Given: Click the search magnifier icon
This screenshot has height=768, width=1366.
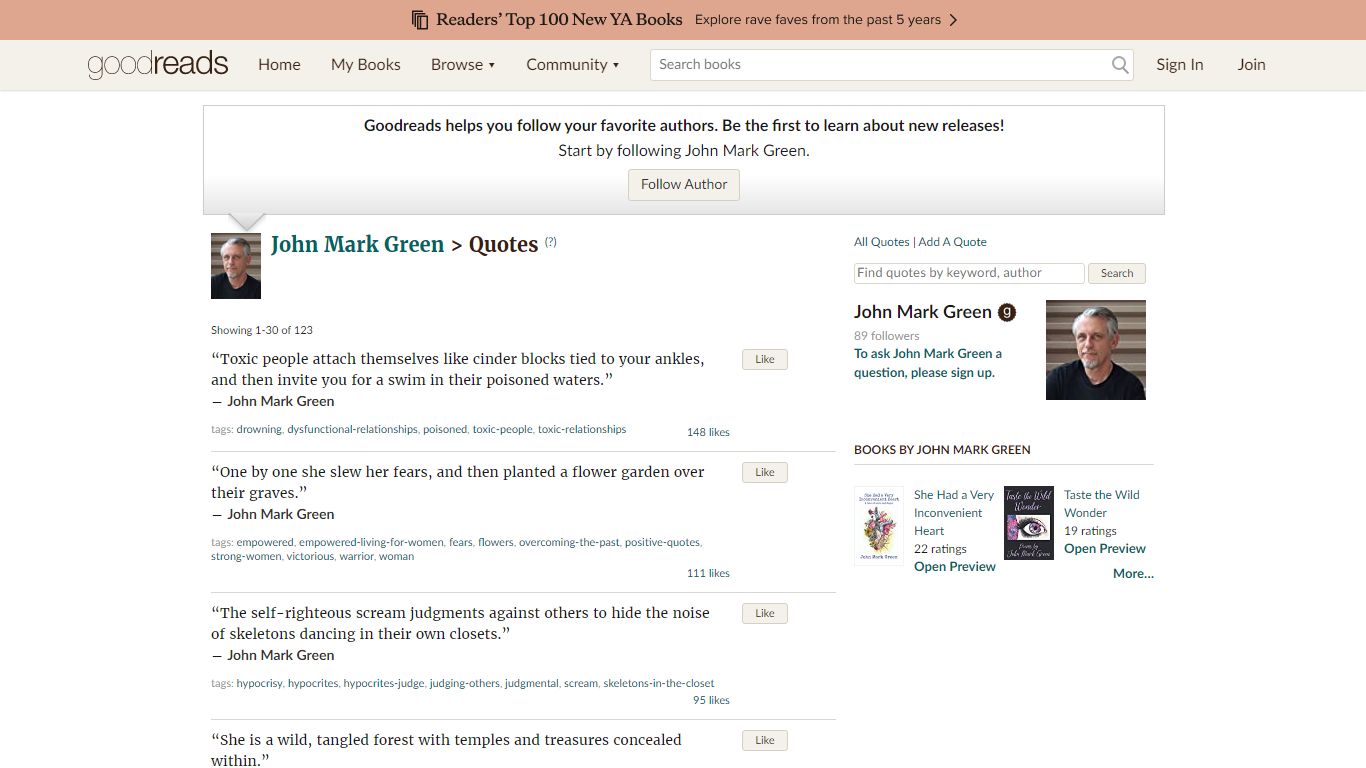Looking at the screenshot, I should point(1120,65).
